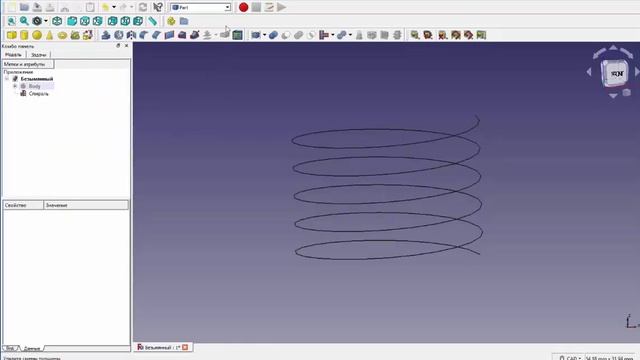640x360 pixels.
Task: Click the What's This help cursor icon
Action: tap(158, 7)
